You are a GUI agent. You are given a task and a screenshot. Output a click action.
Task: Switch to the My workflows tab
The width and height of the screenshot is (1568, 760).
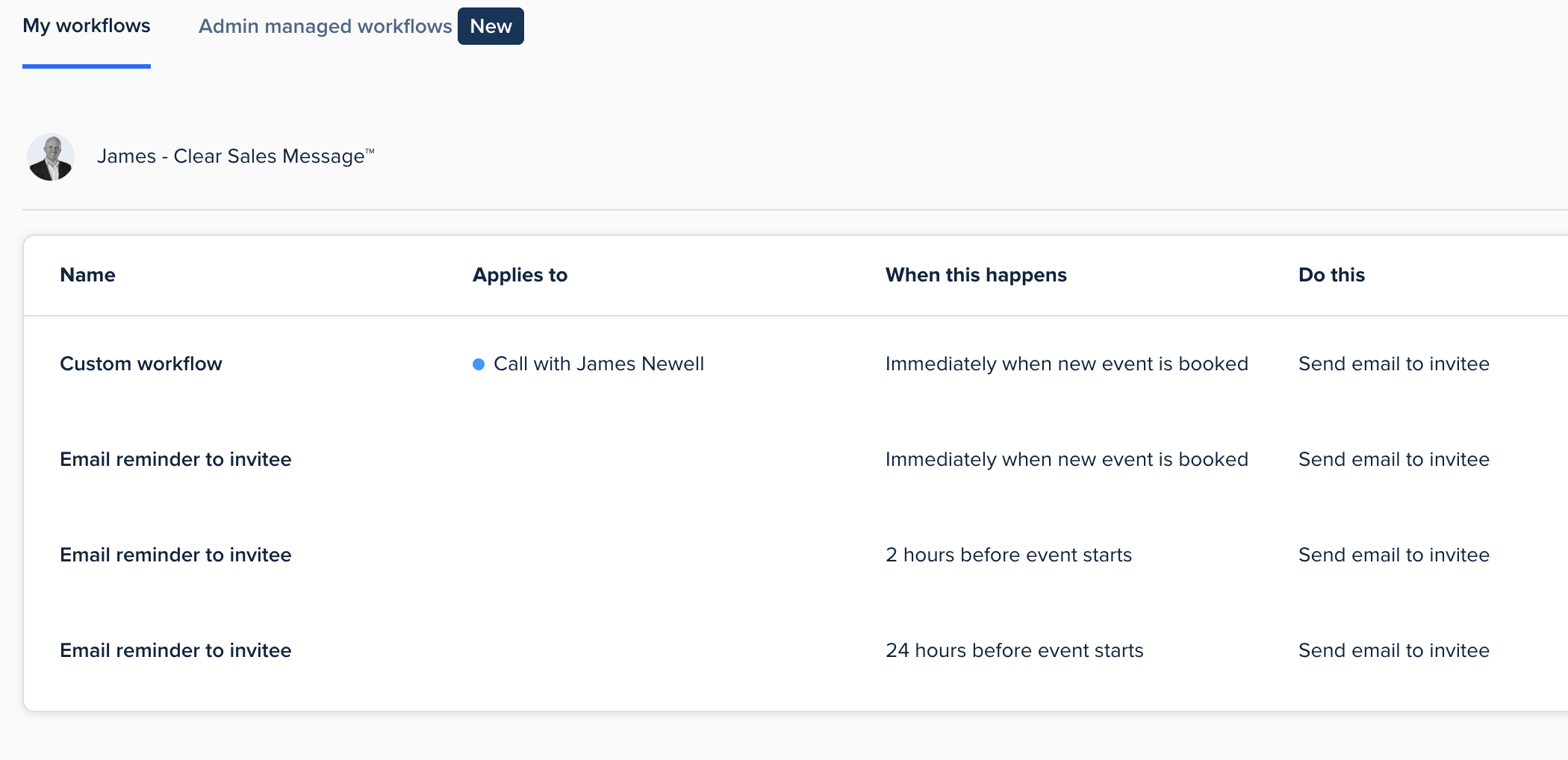[87, 26]
